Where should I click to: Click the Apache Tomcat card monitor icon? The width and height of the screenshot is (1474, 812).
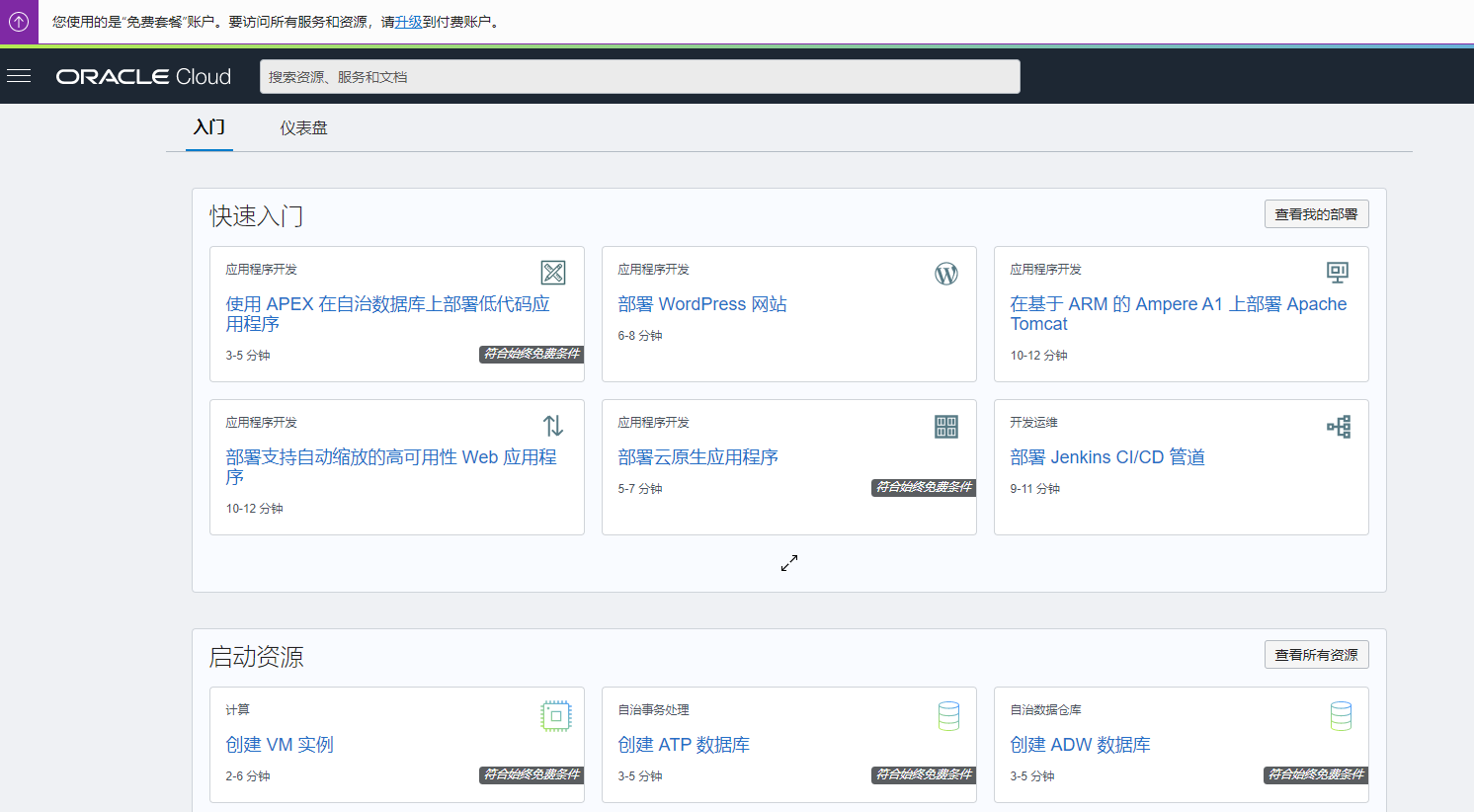(x=1338, y=273)
